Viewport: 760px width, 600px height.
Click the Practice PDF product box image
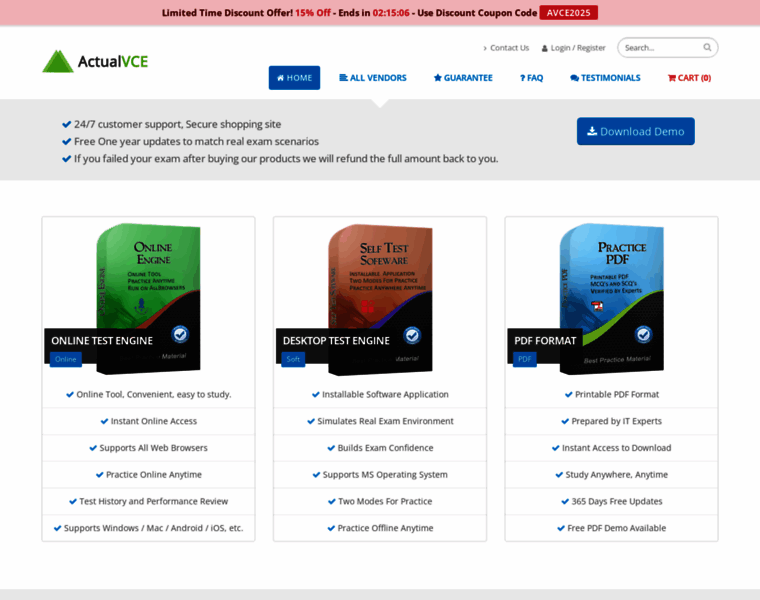coord(612,299)
